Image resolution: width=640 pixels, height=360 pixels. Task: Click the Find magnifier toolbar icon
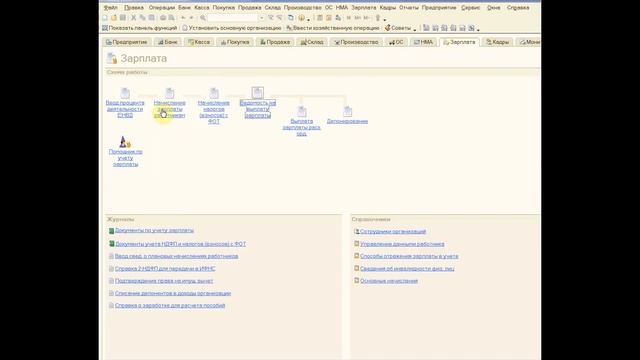click(x=203, y=18)
